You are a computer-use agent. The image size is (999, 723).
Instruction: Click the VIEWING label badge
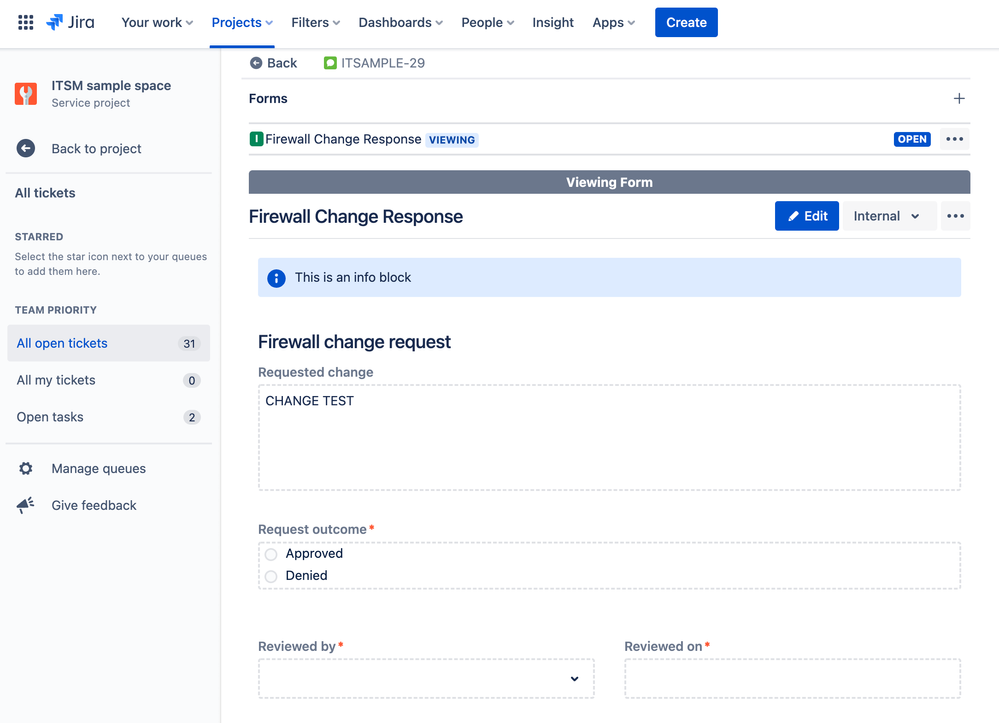[452, 140]
